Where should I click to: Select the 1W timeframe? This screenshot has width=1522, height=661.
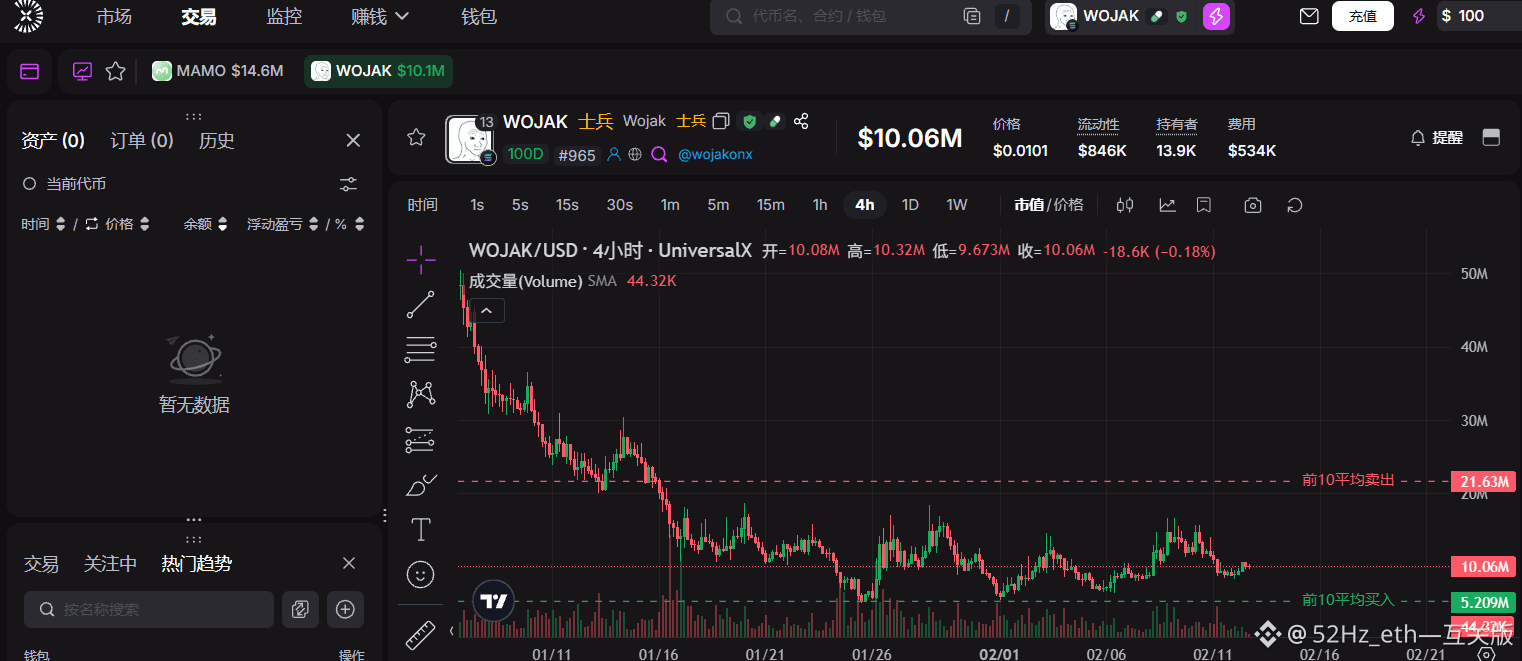[957, 205]
